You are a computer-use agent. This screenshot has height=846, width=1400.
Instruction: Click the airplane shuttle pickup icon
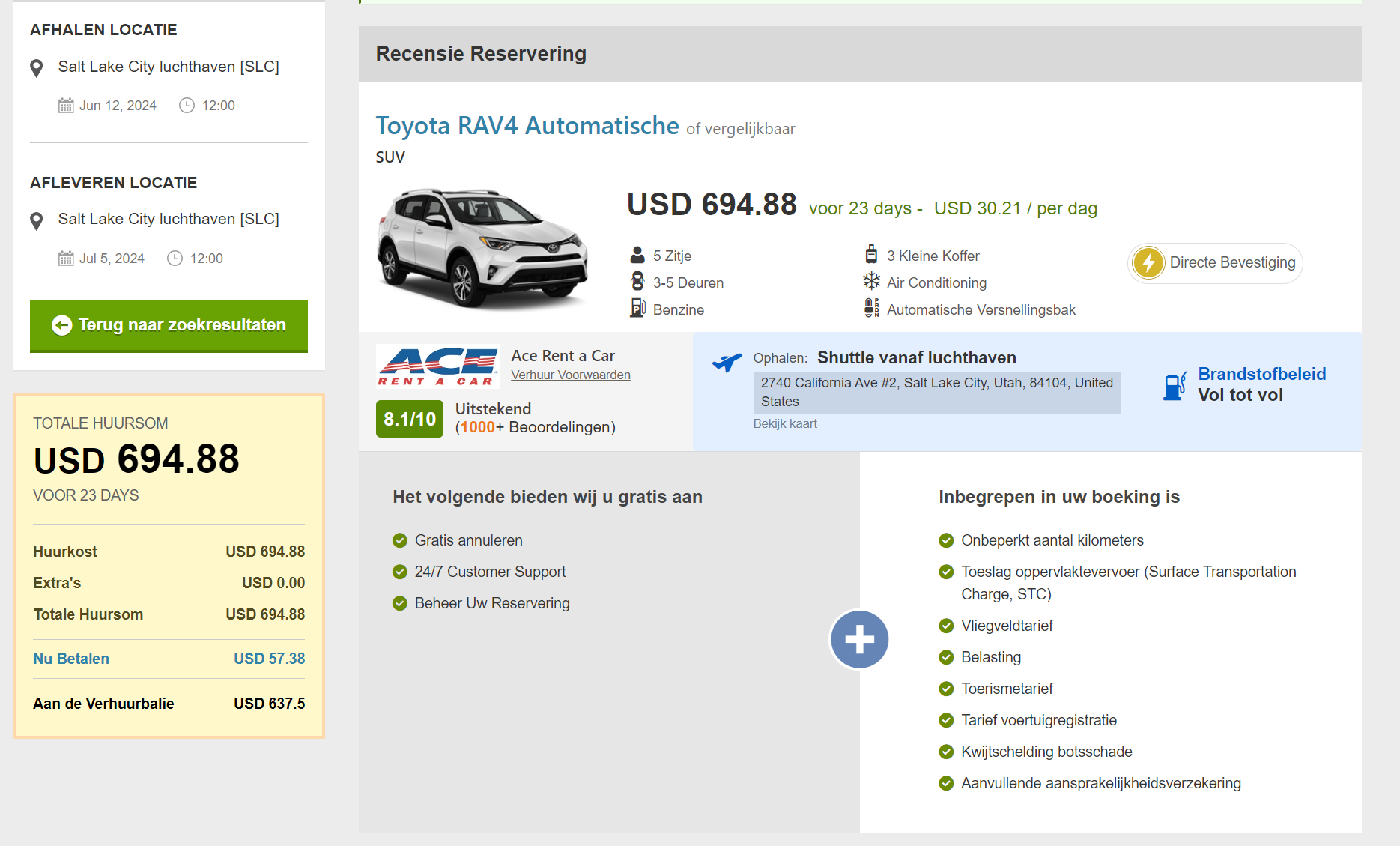727,362
